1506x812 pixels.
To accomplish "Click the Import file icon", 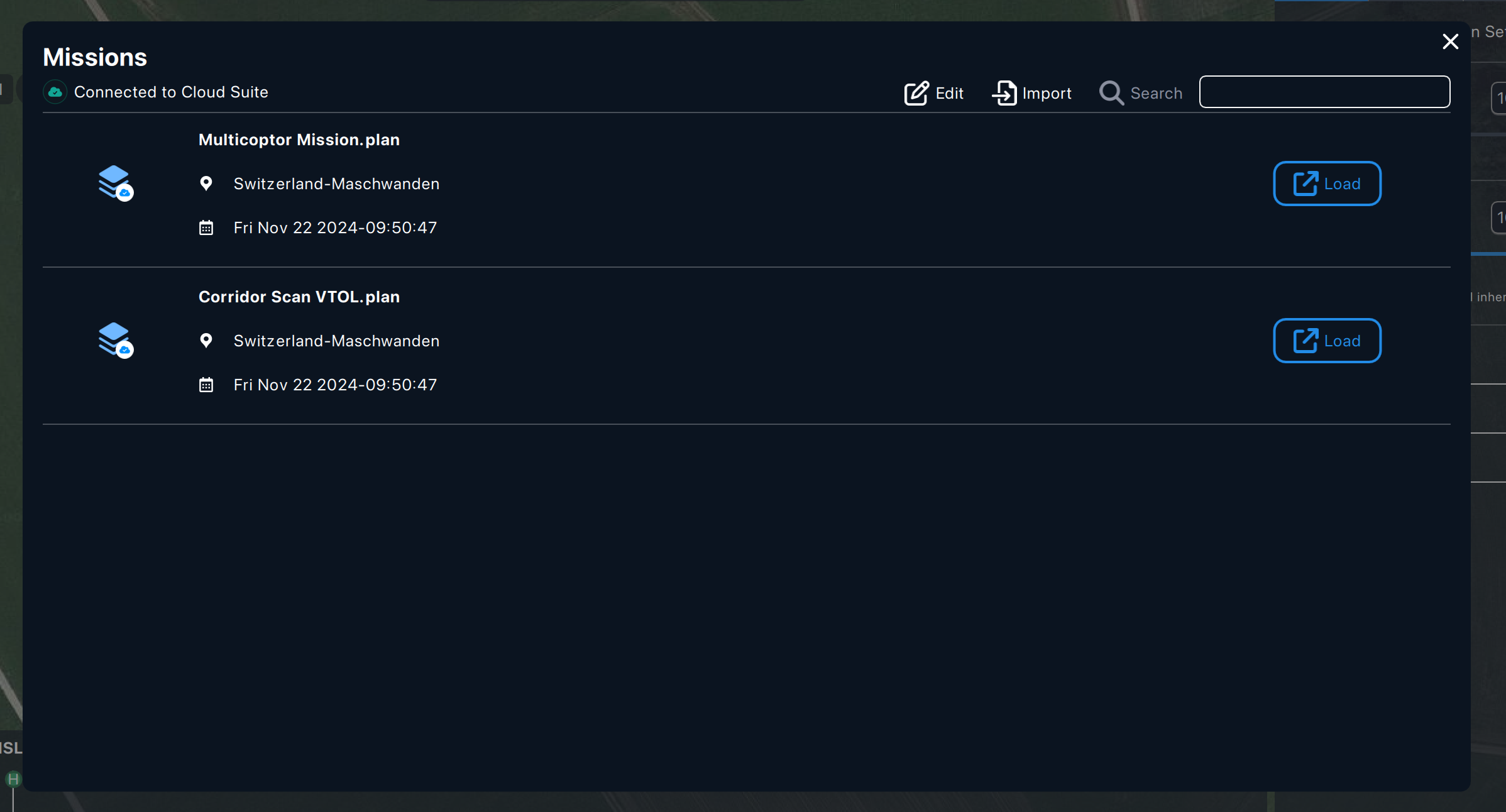I will pyautogui.click(x=1004, y=93).
